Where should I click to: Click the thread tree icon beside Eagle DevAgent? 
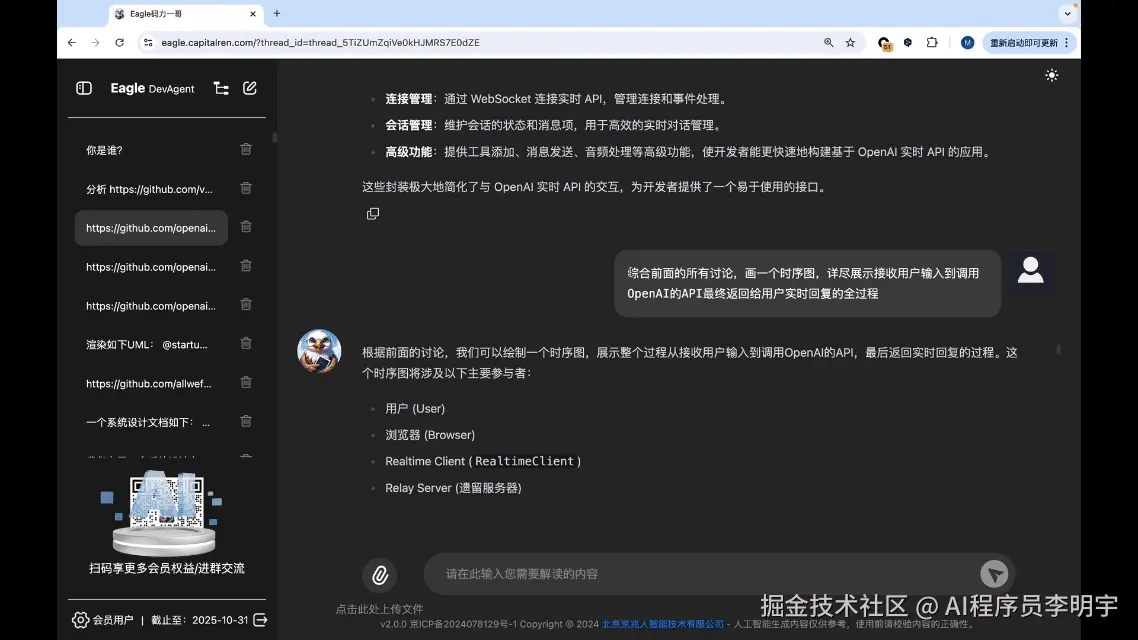221,88
